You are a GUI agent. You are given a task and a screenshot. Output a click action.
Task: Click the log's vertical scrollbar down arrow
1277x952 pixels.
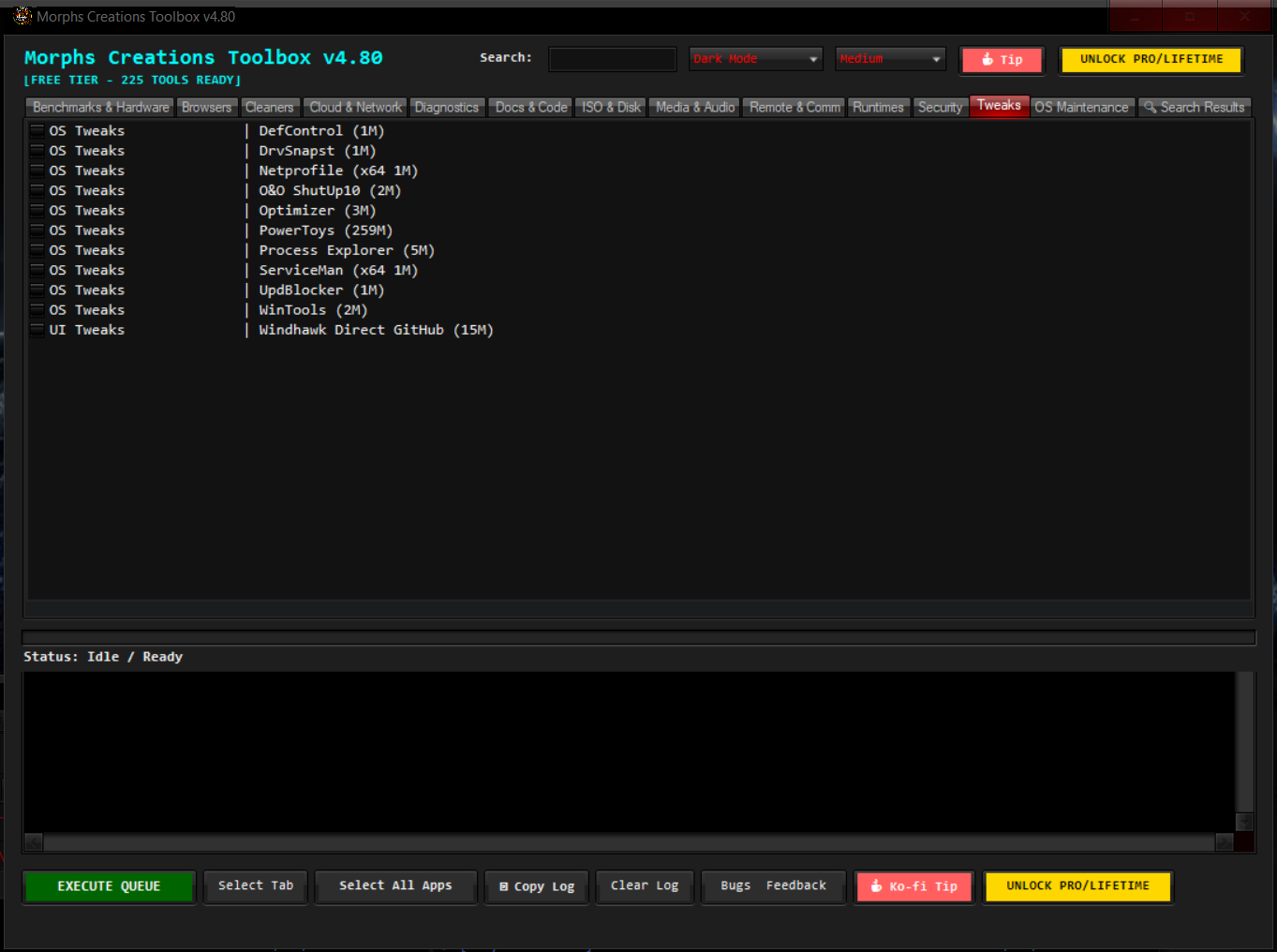point(1244,822)
